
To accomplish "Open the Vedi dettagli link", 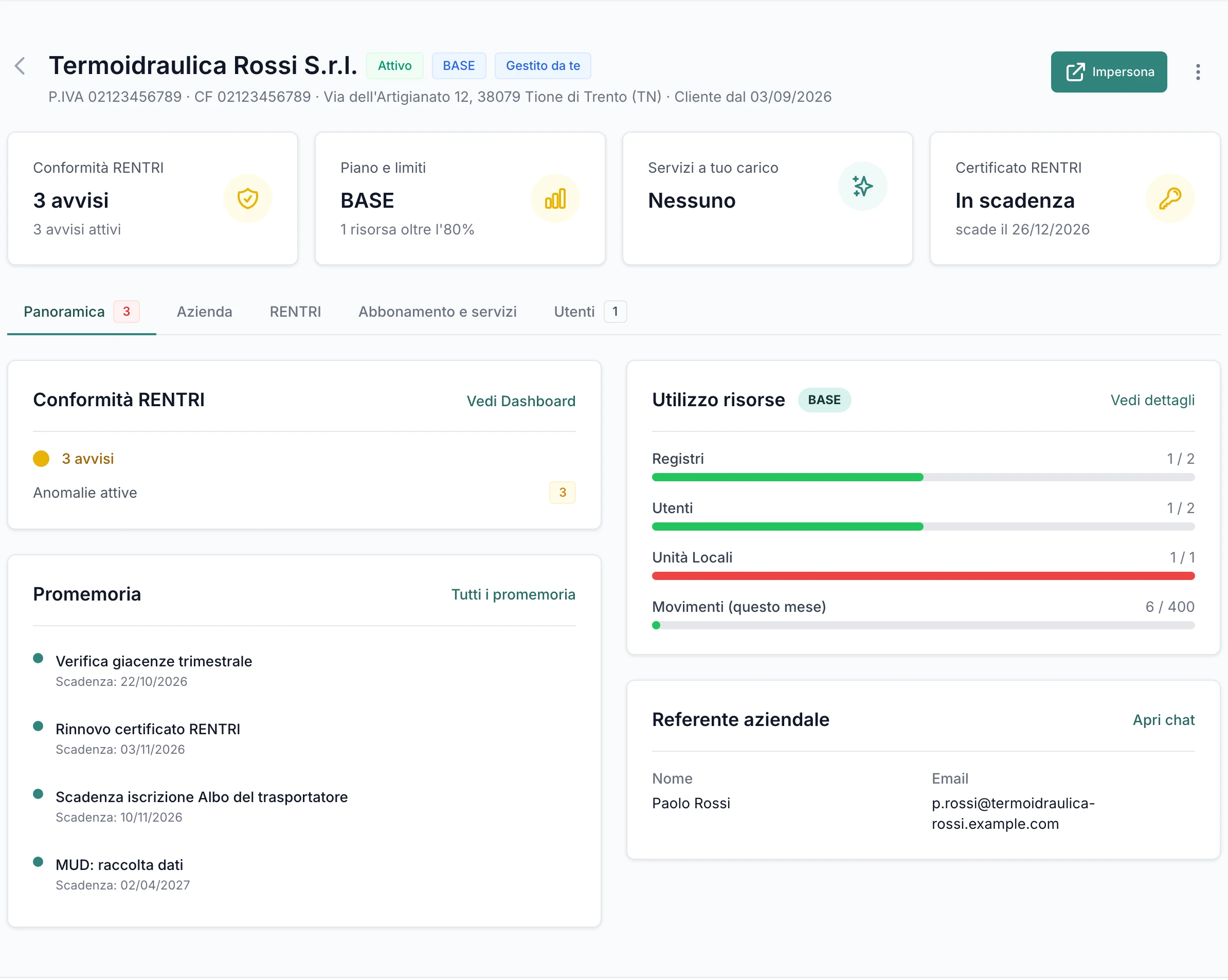I will click(x=1152, y=401).
